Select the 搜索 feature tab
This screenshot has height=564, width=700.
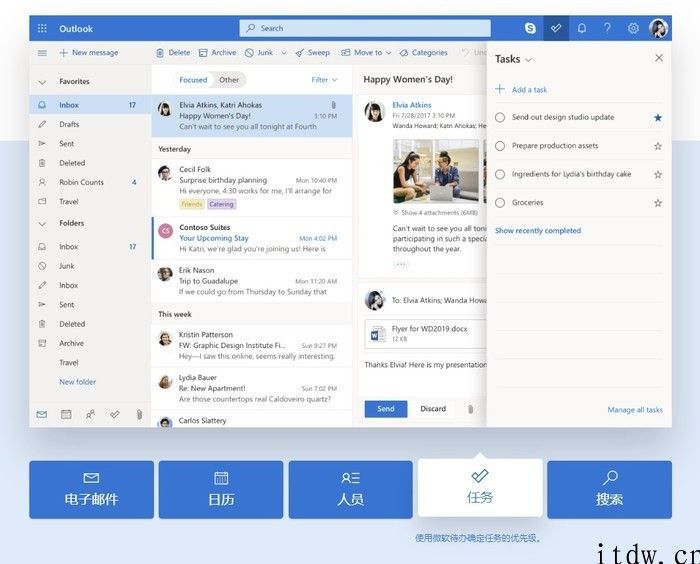[x=609, y=490]
